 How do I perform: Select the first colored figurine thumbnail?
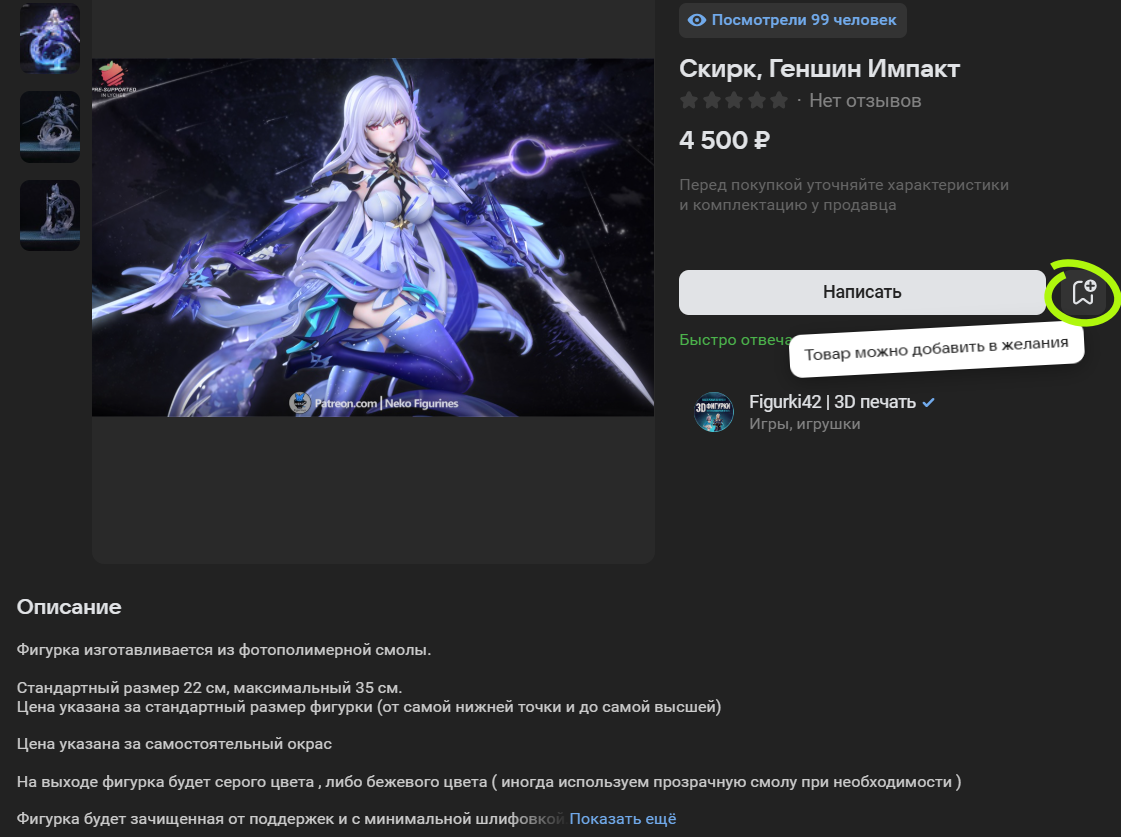(x=50, y=38)
